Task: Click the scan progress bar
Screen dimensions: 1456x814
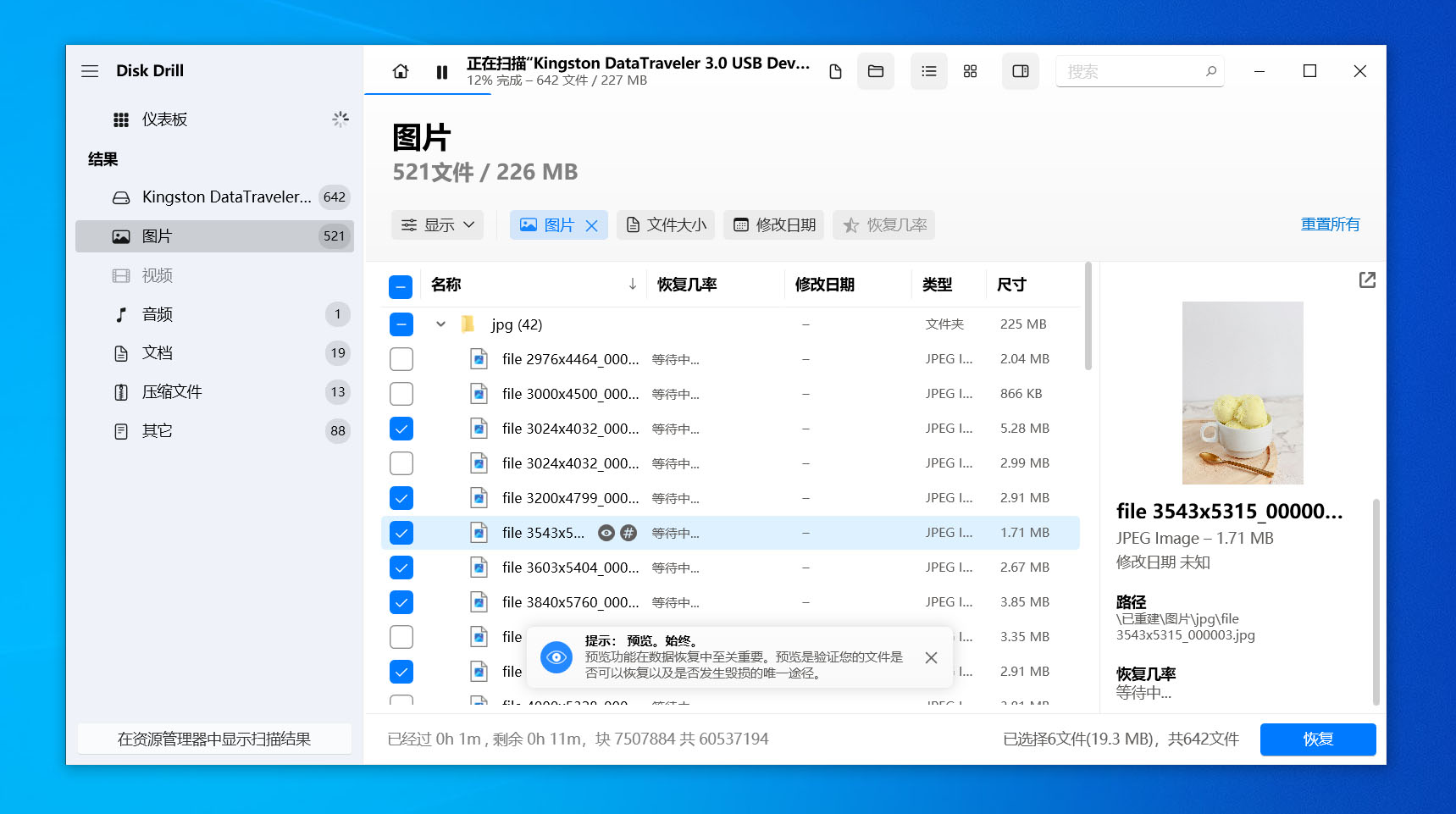Action: (428, 93)
